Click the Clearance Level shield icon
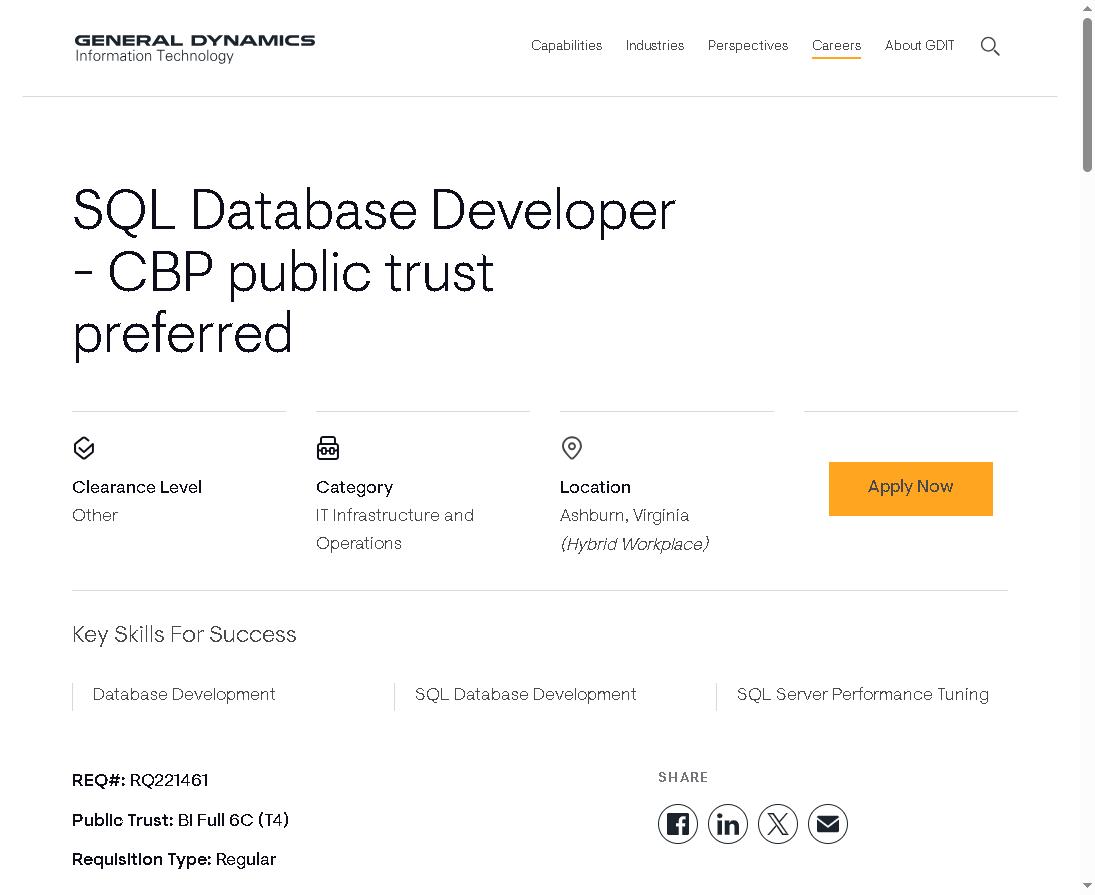This screenshot has width=1095, height=895. 84,448
